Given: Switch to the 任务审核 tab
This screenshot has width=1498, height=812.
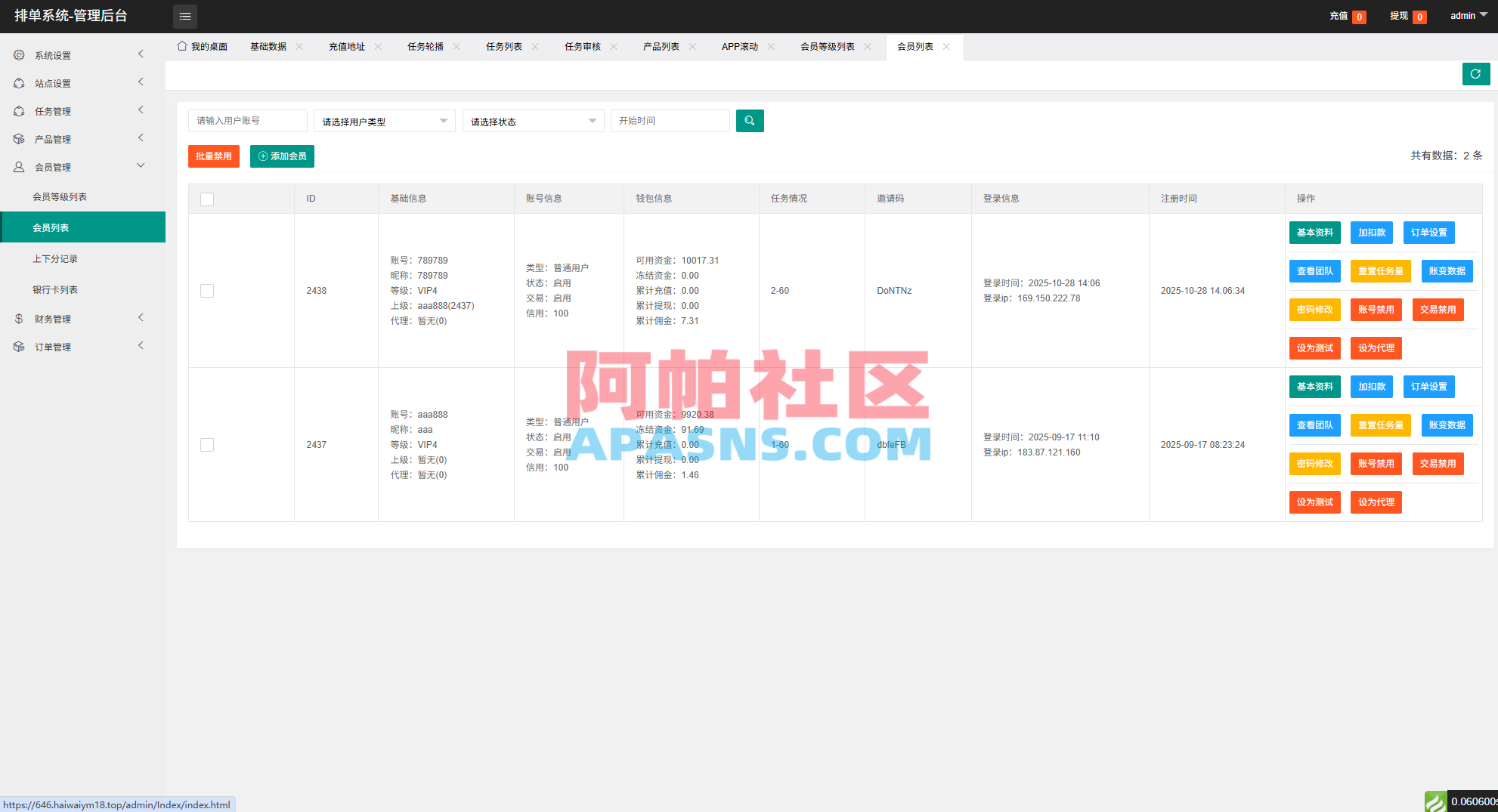Looking at the screenshot, I should point(583,46).
